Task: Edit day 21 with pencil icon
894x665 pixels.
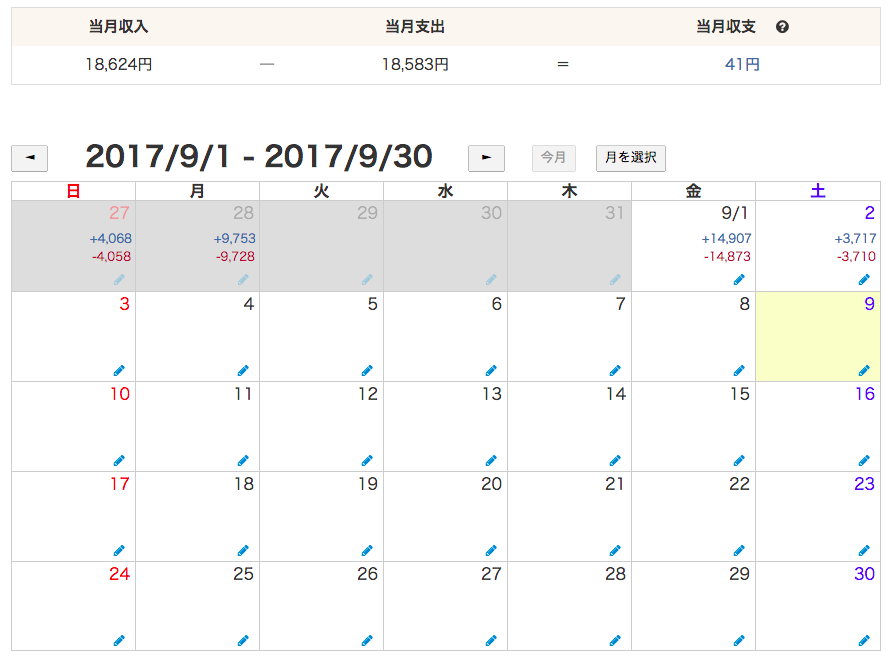Action: click(x=615, y=550)
